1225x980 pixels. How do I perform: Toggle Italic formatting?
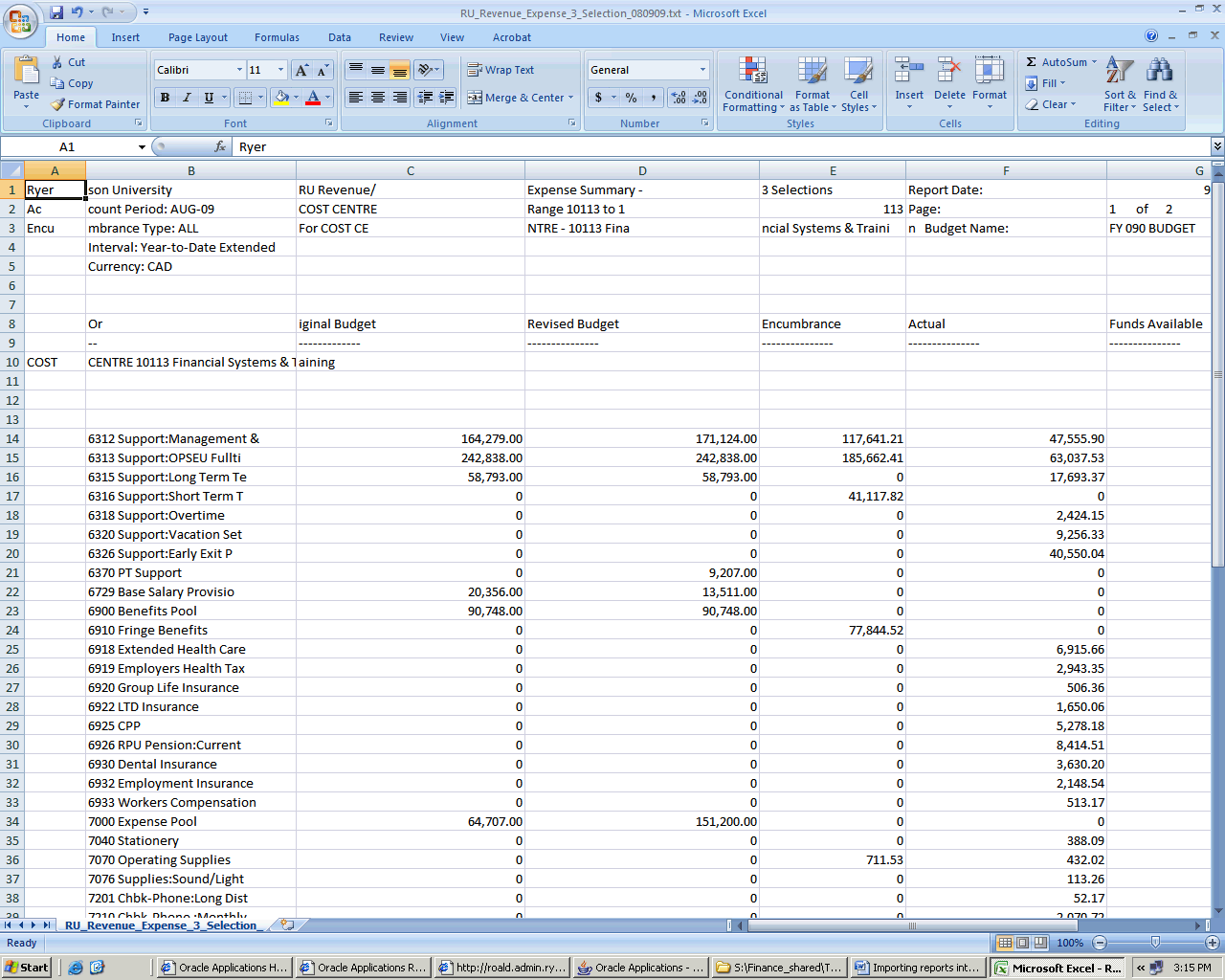coord(187,98)
